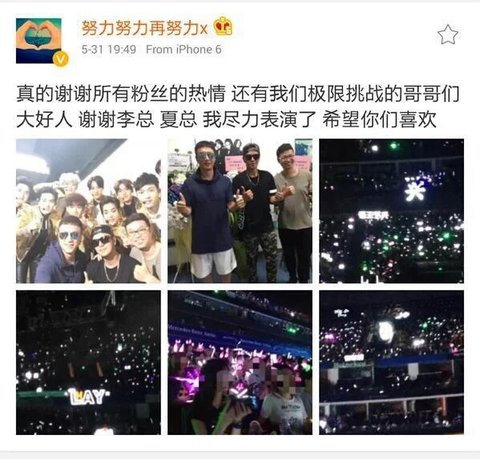
Task: Click the From iPhone 6 source link
Action: (184, 50)
